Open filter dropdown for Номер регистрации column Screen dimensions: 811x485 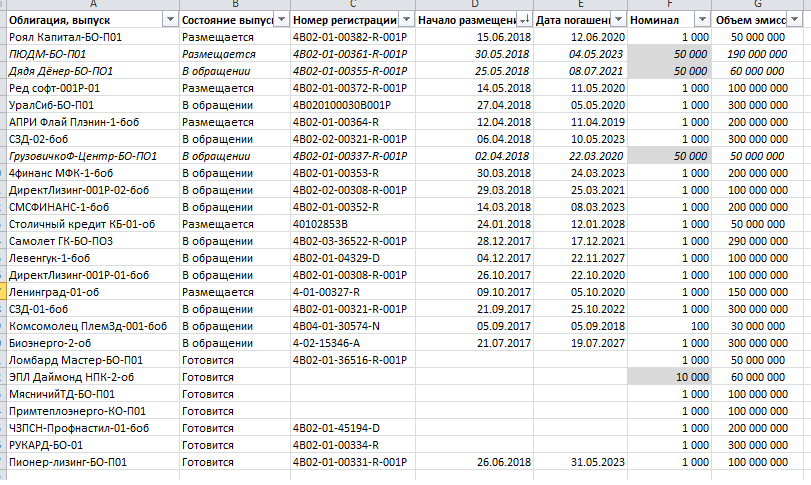coord(406,20)
